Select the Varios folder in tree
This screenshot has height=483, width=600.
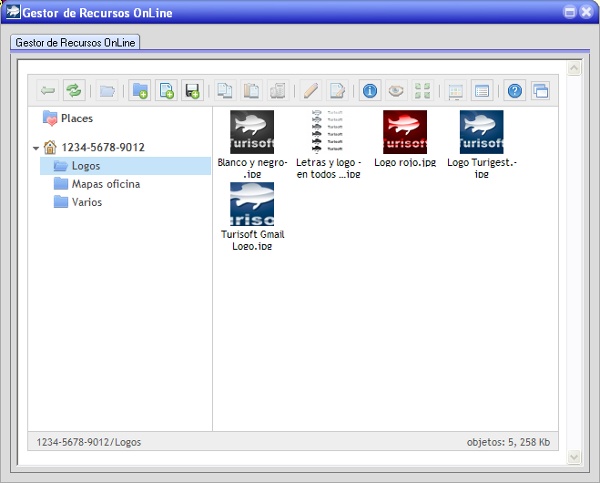coord(86,202)
